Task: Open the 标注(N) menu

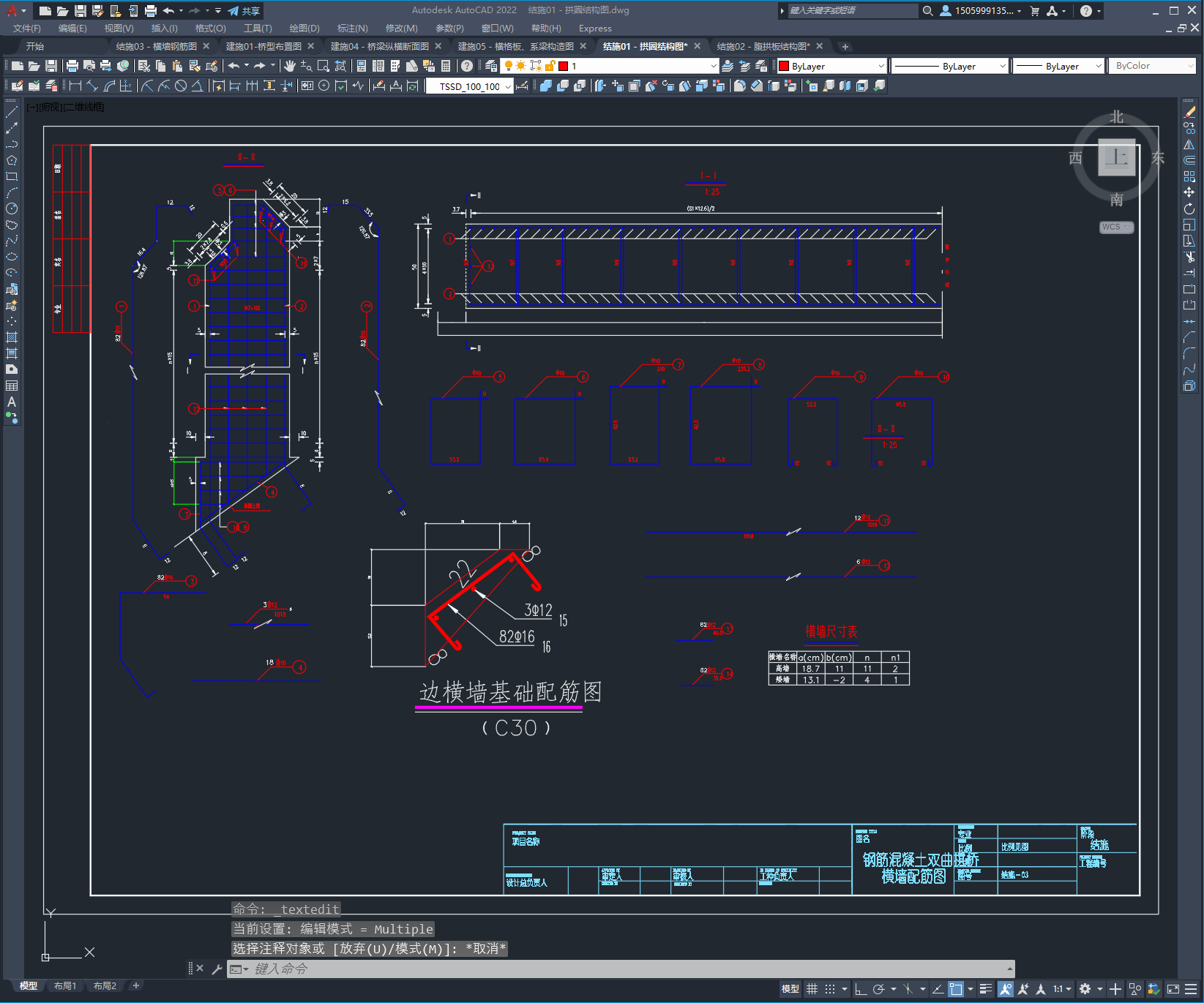Action: (x=353, y=29)
